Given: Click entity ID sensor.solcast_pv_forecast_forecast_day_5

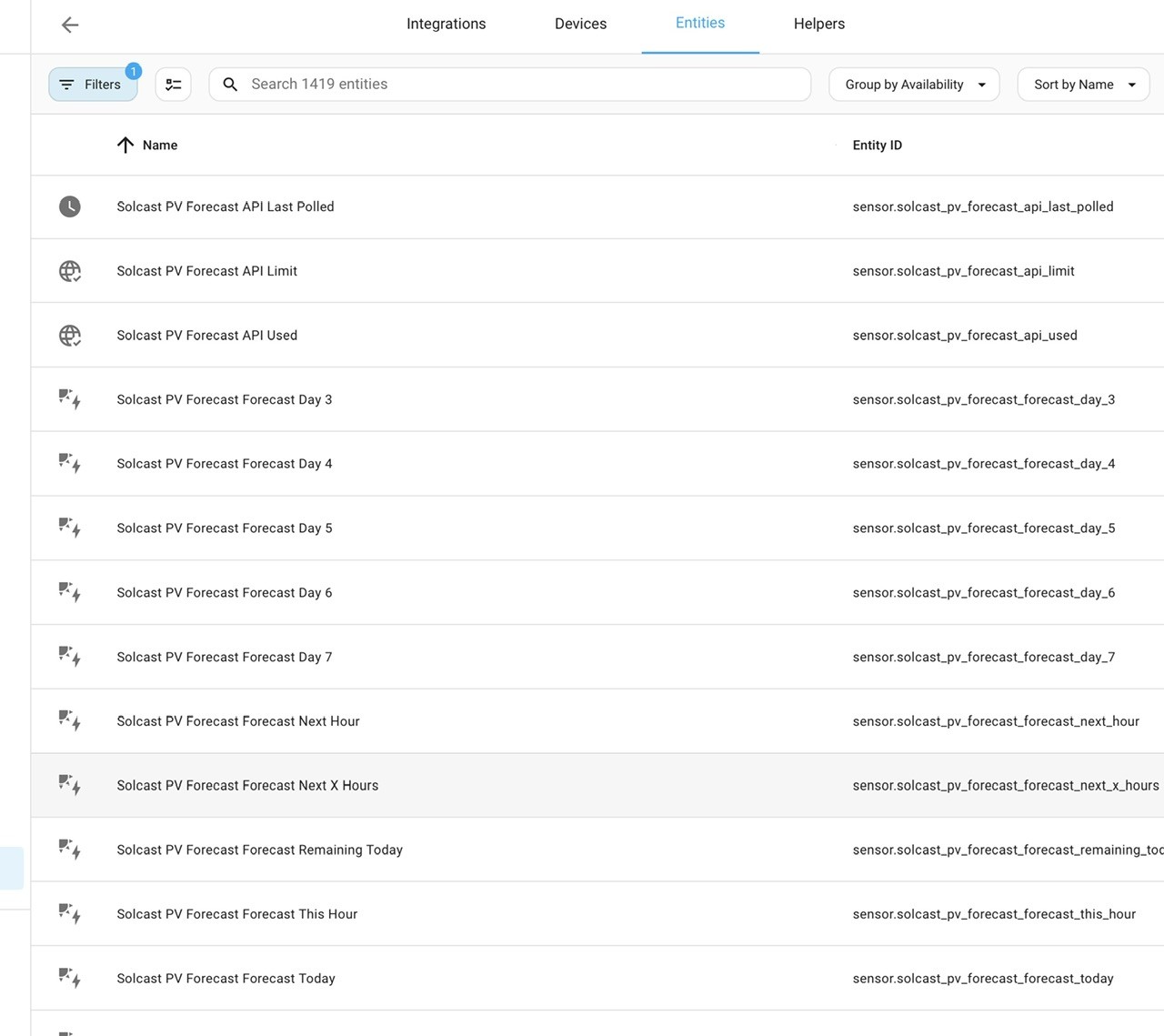Looking at the screenshot, I should [x=984, y=528].
